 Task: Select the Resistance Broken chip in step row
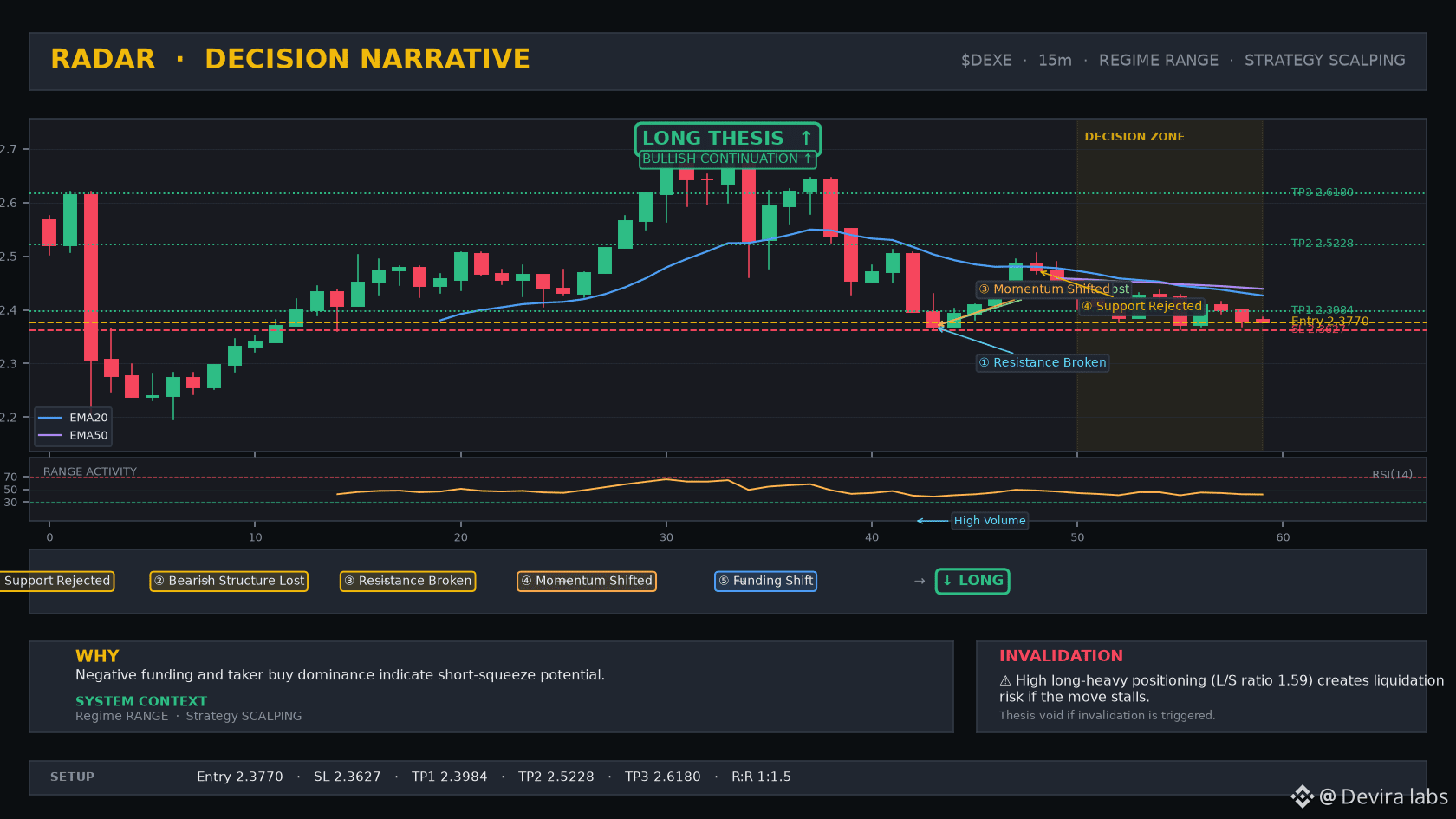(x=407, y=581)
